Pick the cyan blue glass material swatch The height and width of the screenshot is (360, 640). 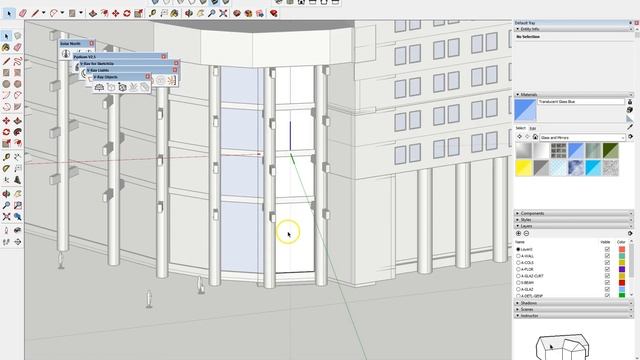click(593, 168)
